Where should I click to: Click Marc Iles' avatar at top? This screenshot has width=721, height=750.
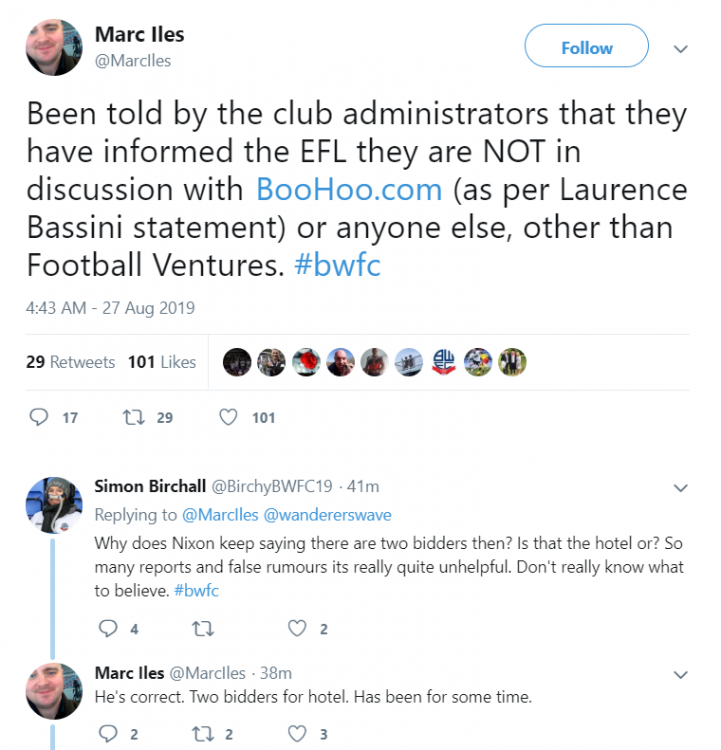coord(54,46)
